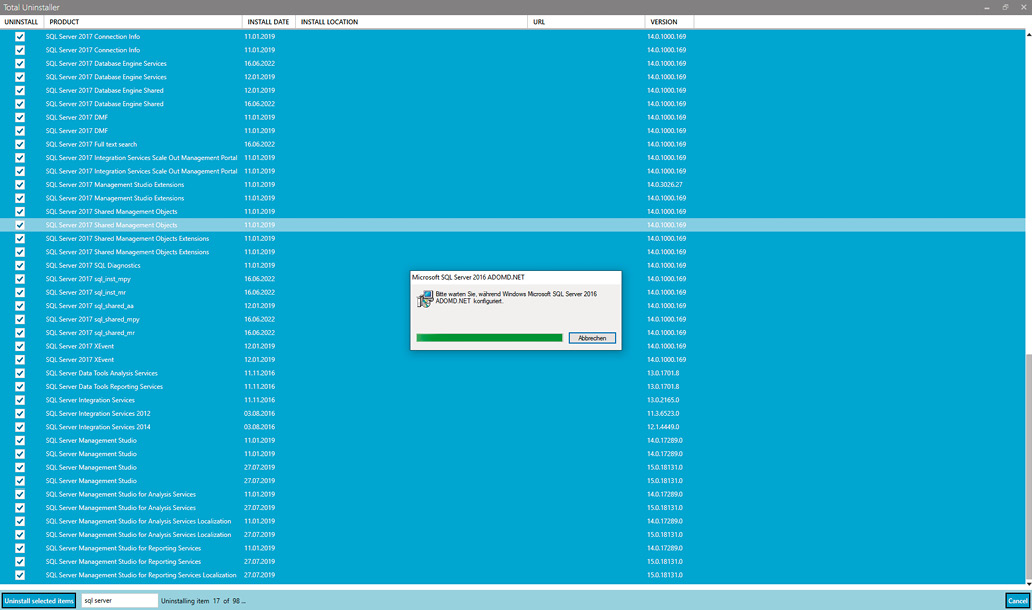The image size is (1032, 610).
Task: Click Abbrechen in the ADOMD.NET dialog
Action: pos(592,338)
